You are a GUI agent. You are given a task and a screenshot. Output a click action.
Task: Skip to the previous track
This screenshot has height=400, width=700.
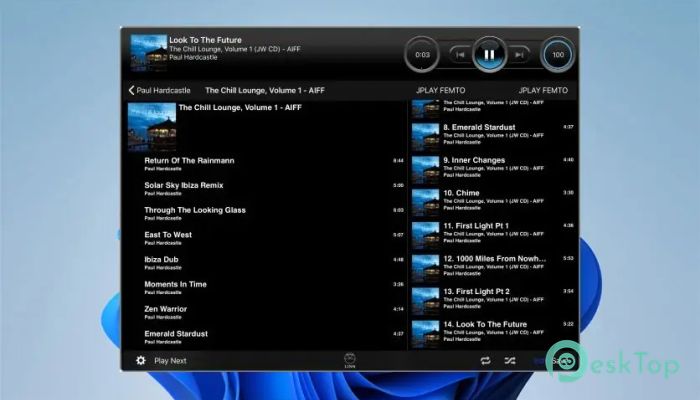pyautogui.click(x=460, y=54)
